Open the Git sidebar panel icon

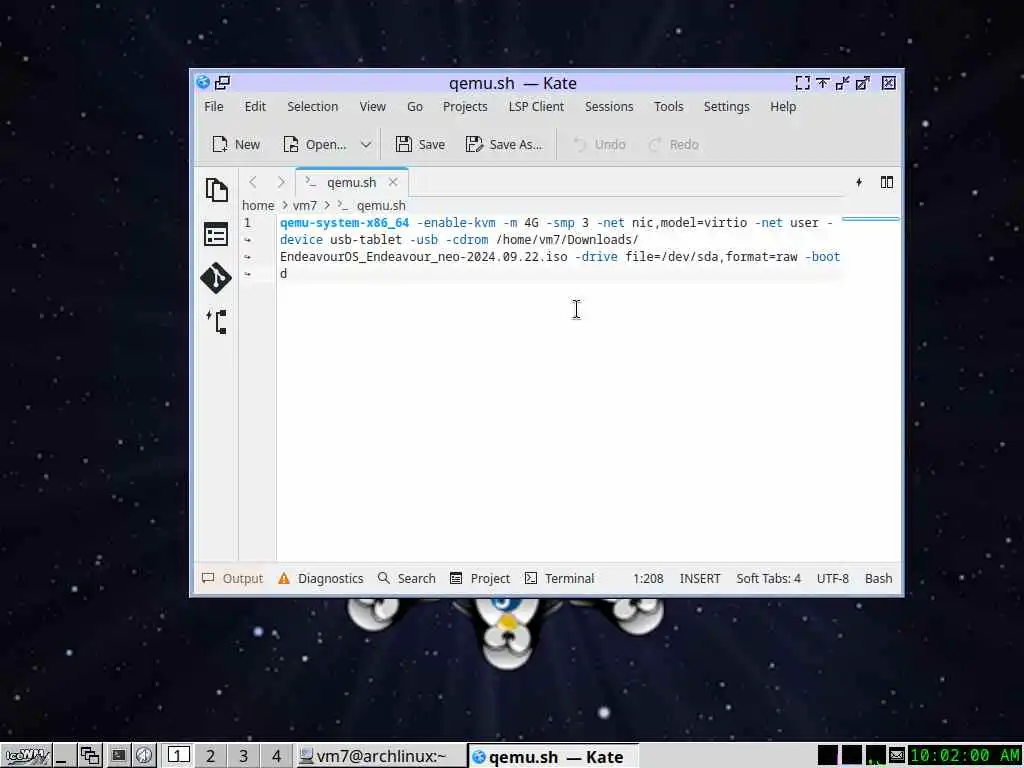(216, 278)
